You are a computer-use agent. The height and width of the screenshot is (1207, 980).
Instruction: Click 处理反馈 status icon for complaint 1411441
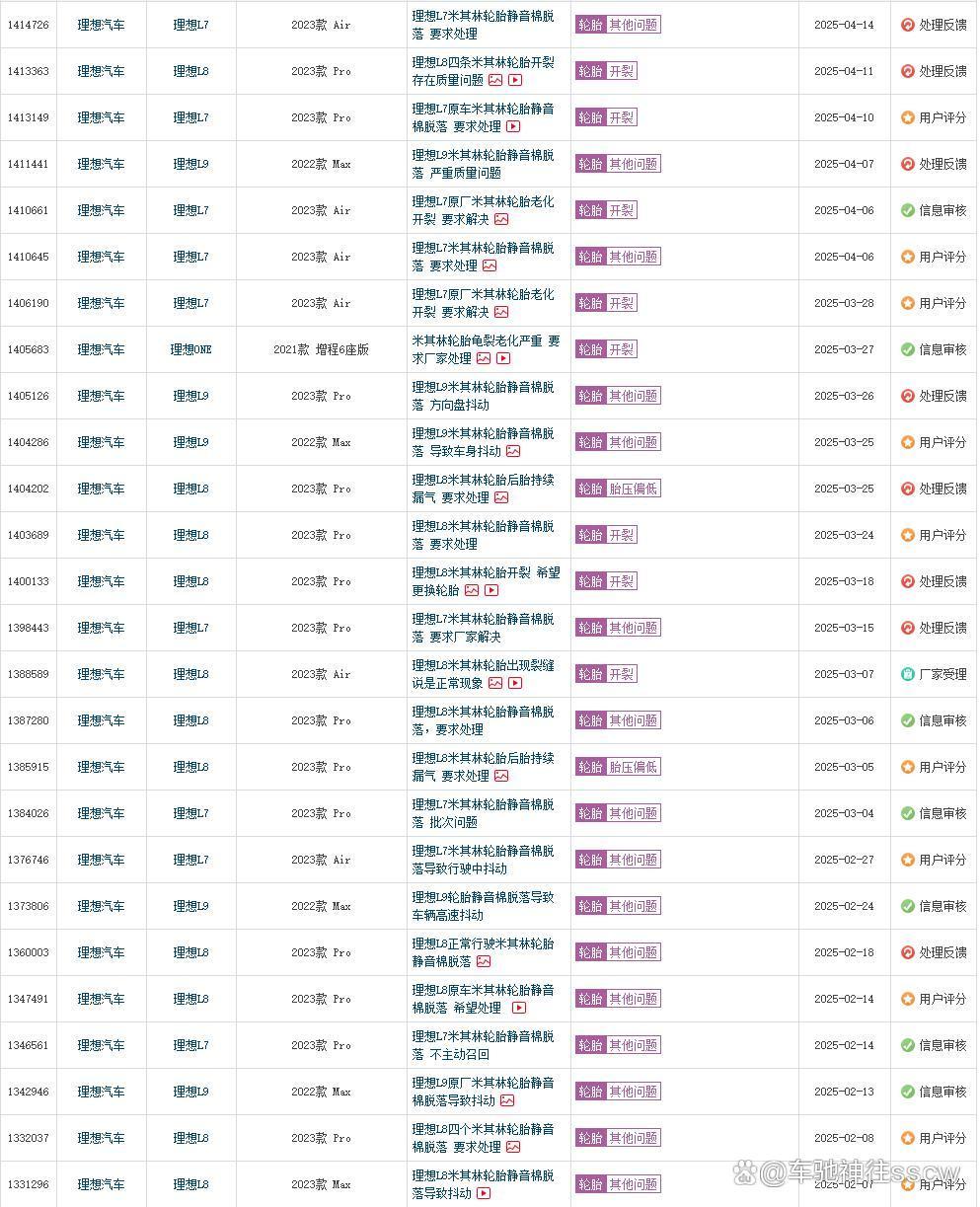point(908,164)
